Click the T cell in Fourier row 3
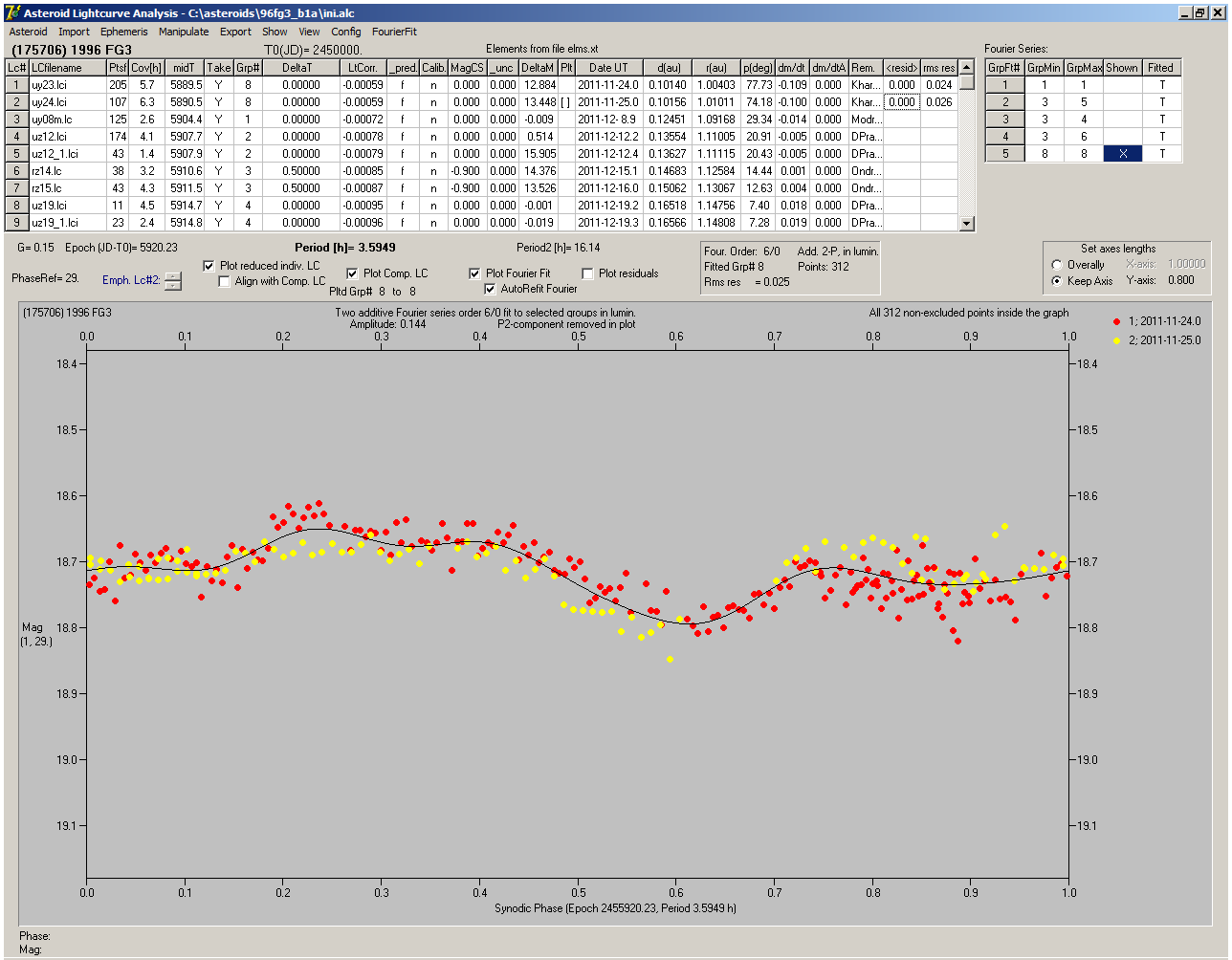 [x=1161, y=120]
